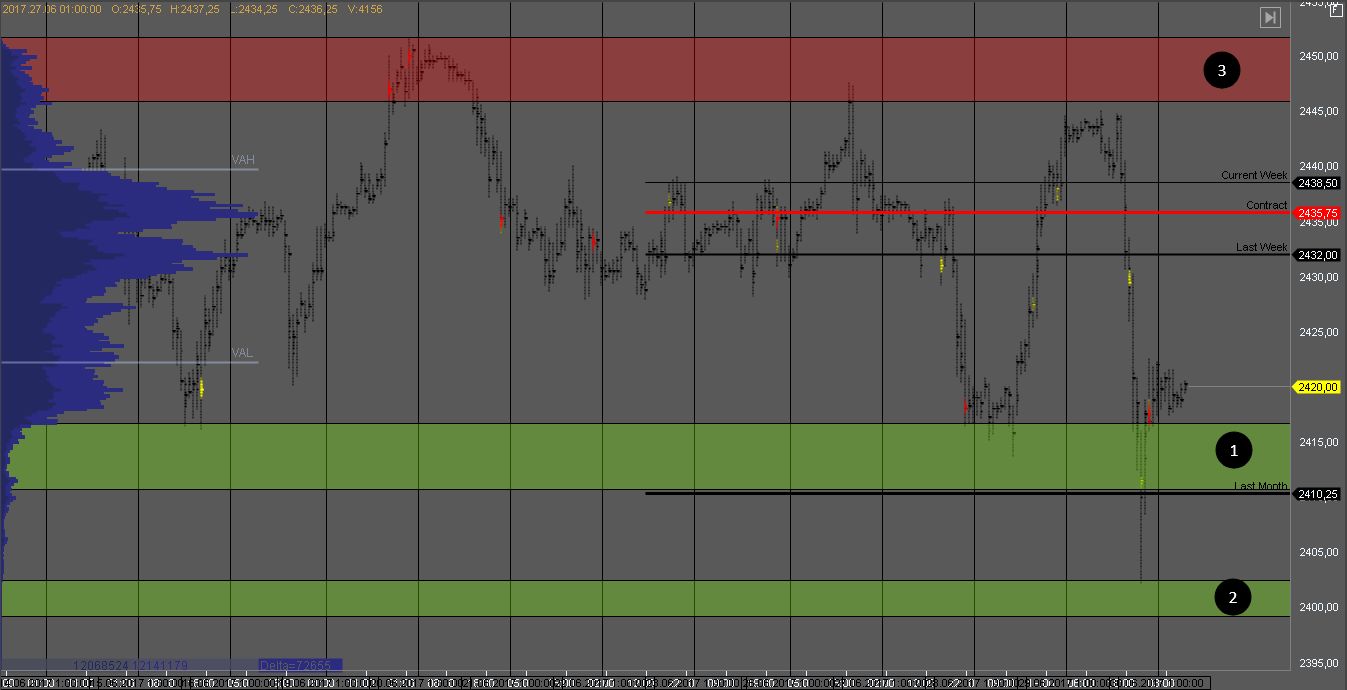Select the red 2435,75 Contract price tag
The image size is (1347, 690).
[x=1317, y=213]
